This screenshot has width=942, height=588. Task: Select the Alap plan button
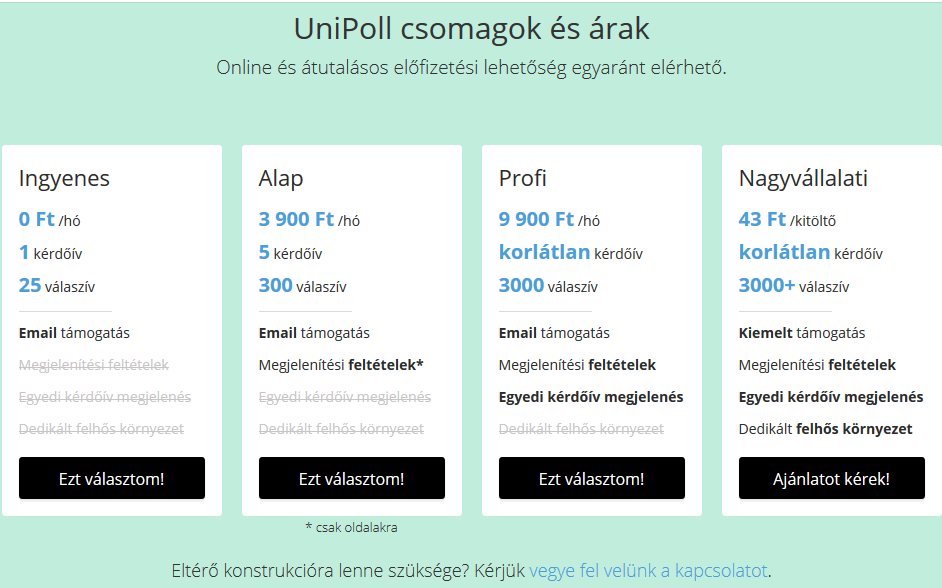click(x=351, y=478)
